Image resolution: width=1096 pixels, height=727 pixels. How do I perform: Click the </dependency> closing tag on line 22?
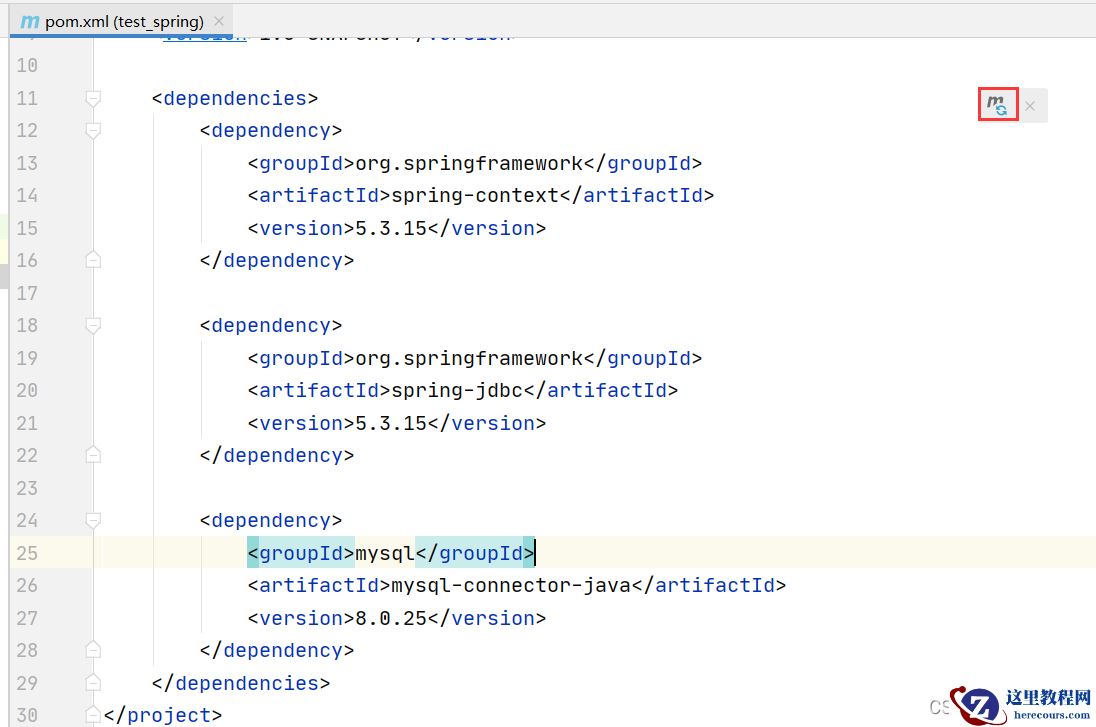(x=277, y=455)
